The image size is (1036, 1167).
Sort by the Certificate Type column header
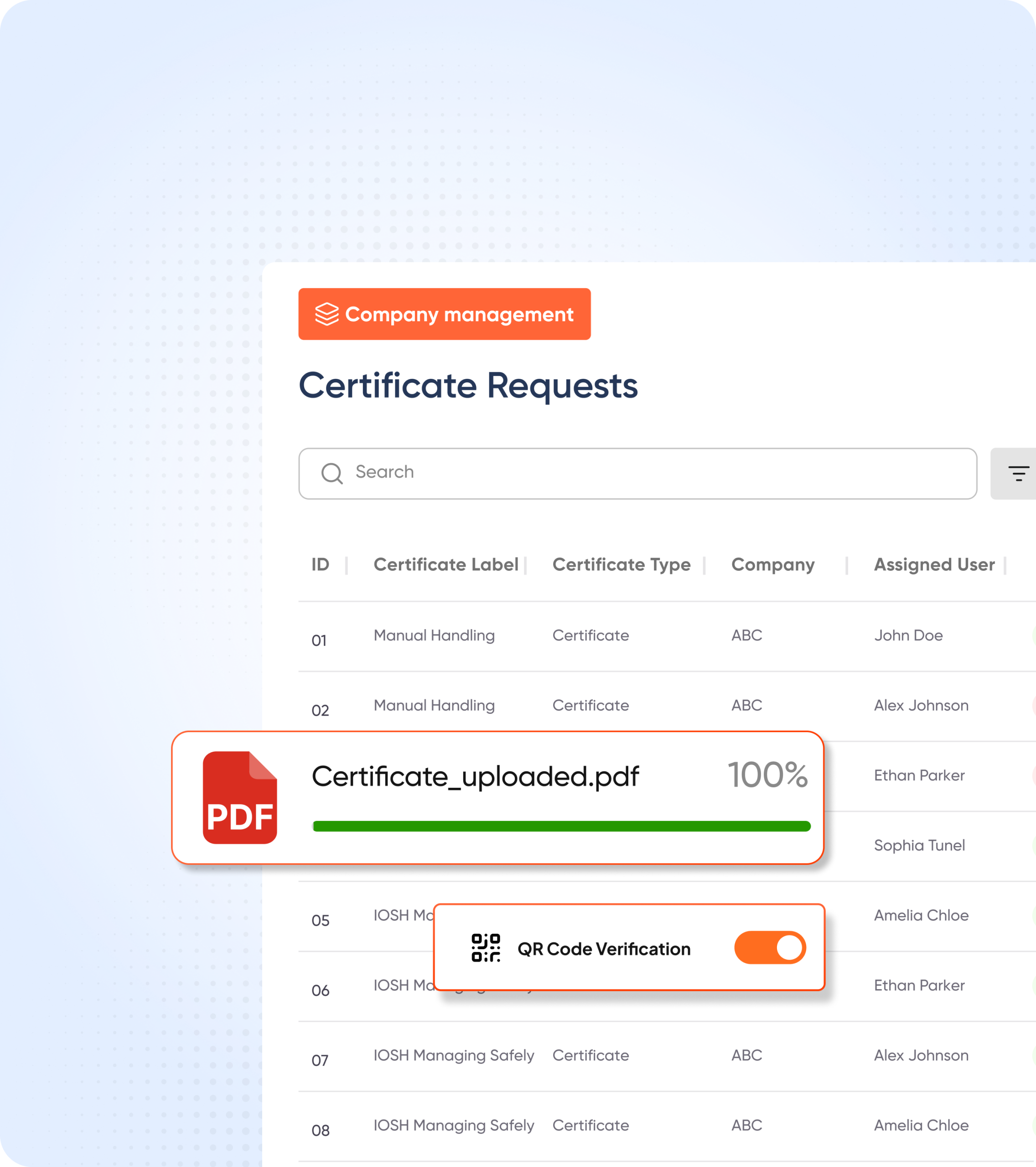tap(622, 565)
